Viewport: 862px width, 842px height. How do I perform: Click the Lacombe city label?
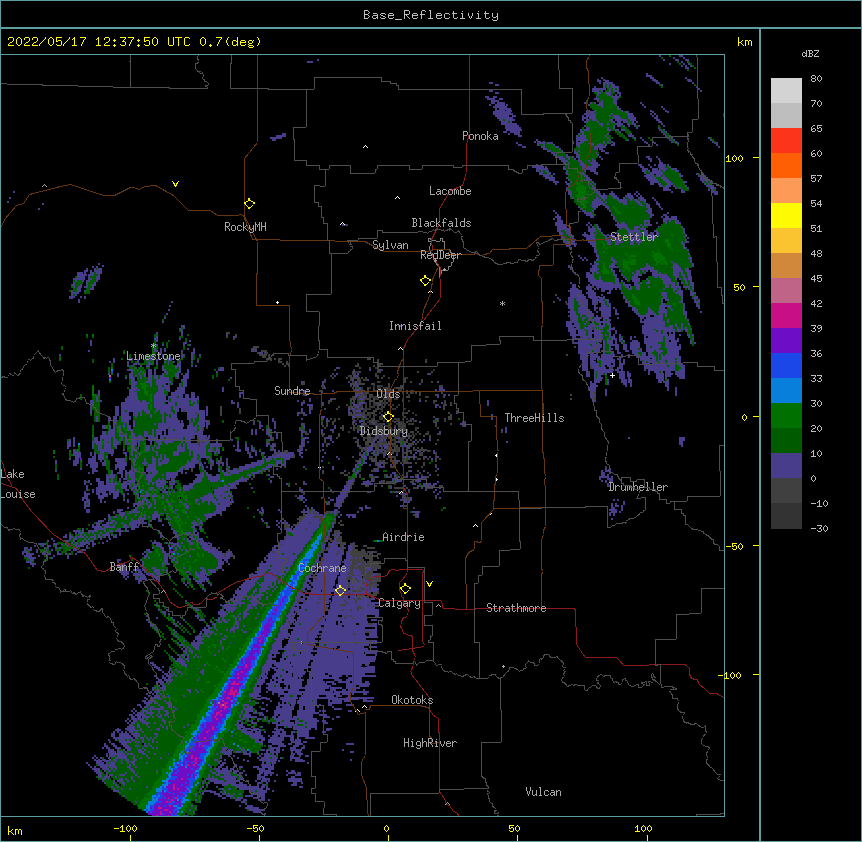point(450,191)
